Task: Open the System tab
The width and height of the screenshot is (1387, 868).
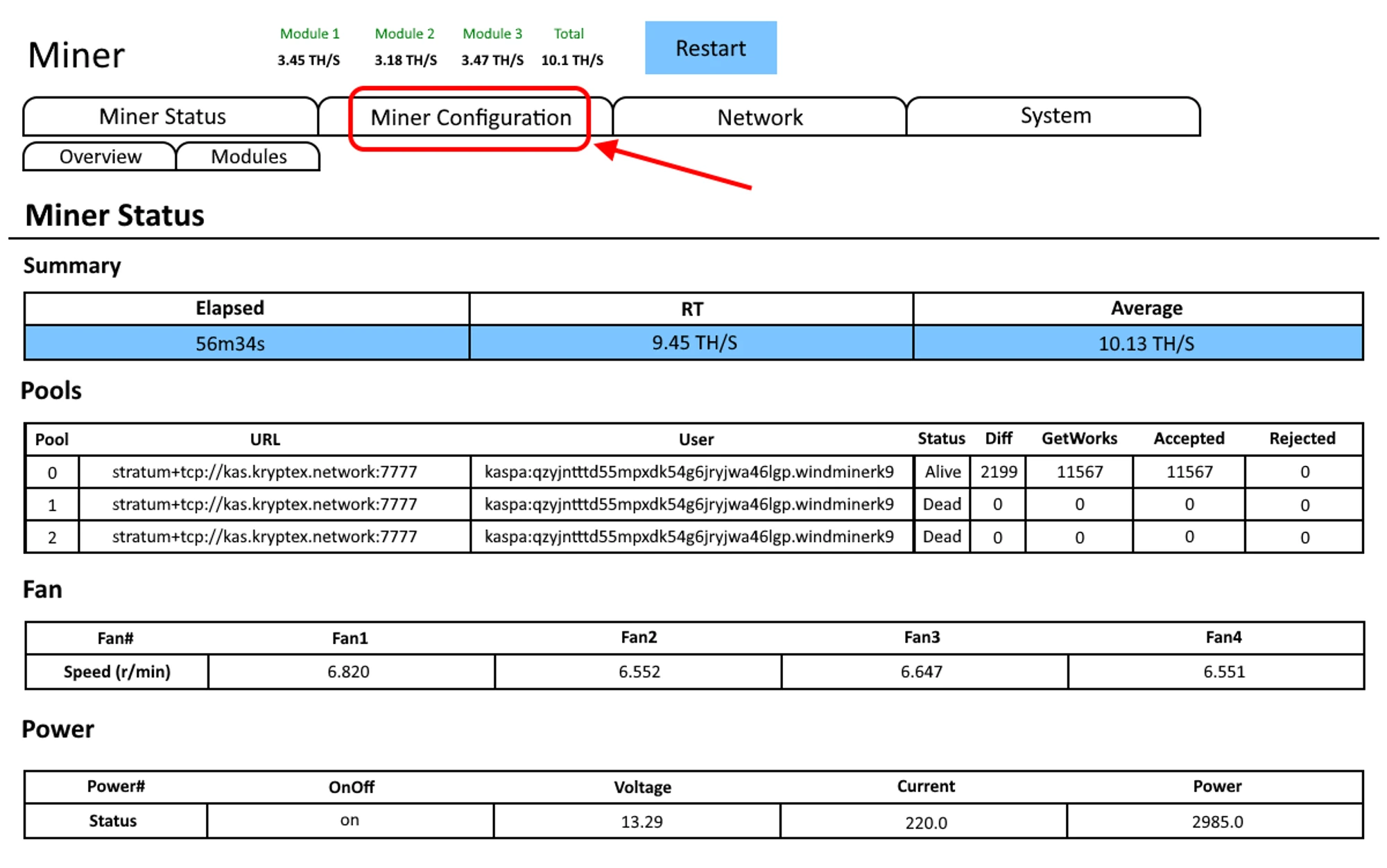Action: click(1055, 116)
